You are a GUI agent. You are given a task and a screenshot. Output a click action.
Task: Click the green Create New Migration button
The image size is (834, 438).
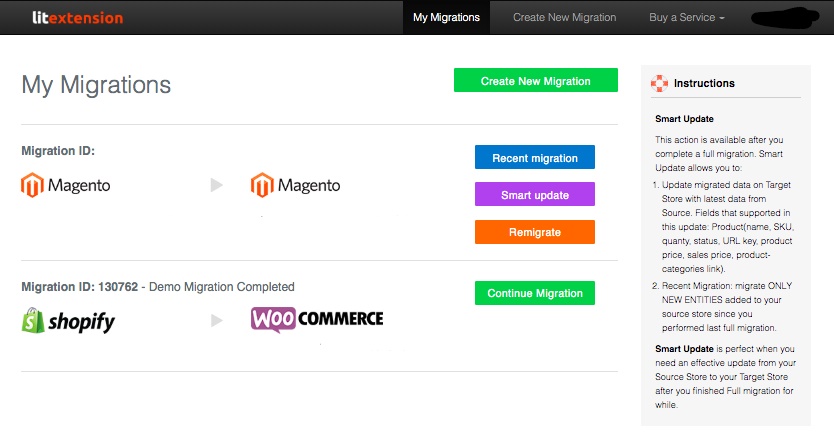[536, 80]
